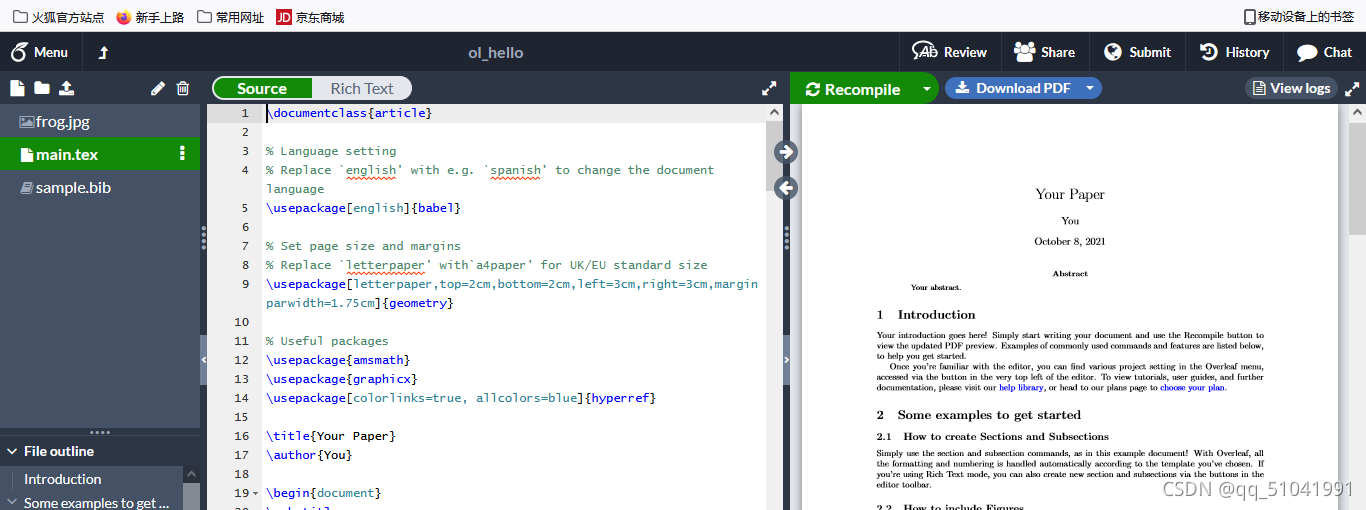Create a new file icon
The height and width of the screenshot is (510, 1366).
click(x=16, y=88)
